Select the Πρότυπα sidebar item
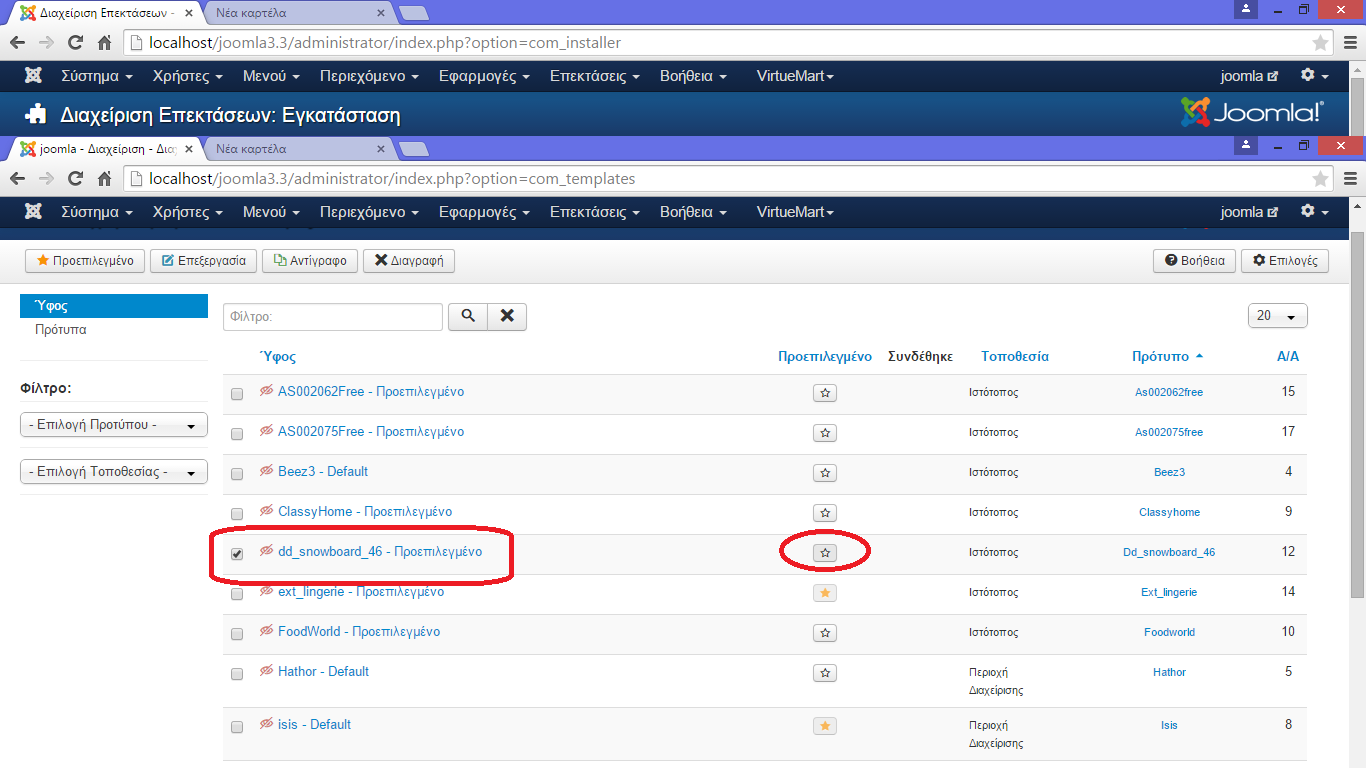This screenshot has height=768, width=1366. (x=61, y=330)
